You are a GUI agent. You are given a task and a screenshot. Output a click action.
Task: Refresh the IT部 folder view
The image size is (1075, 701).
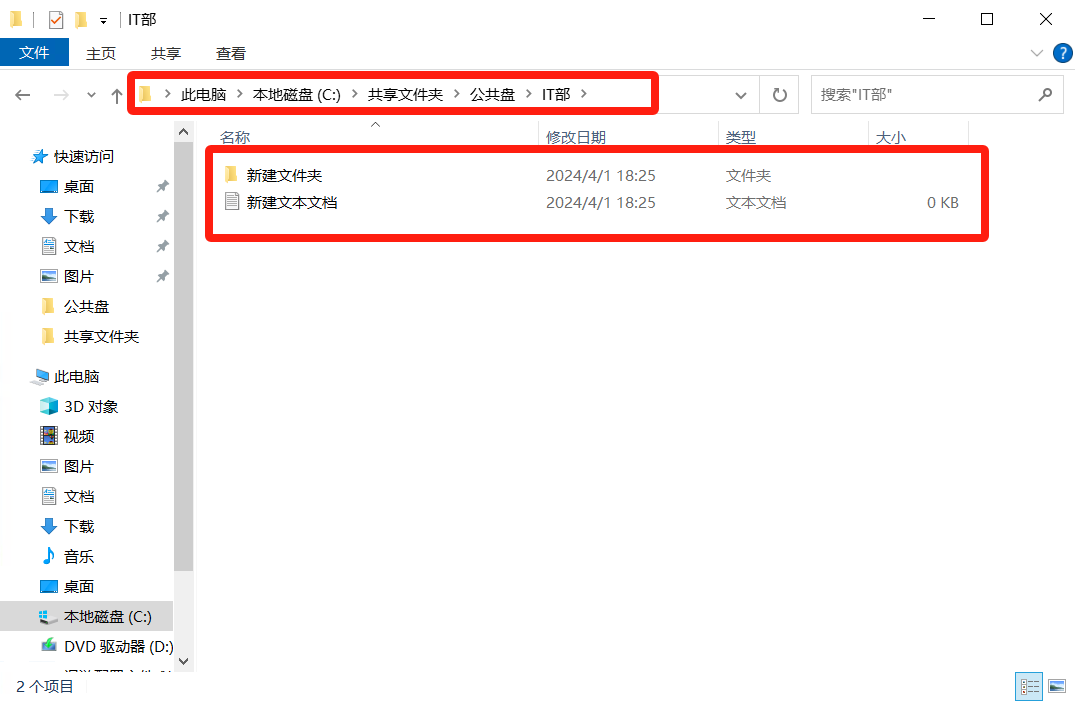[x=779, y=95]
